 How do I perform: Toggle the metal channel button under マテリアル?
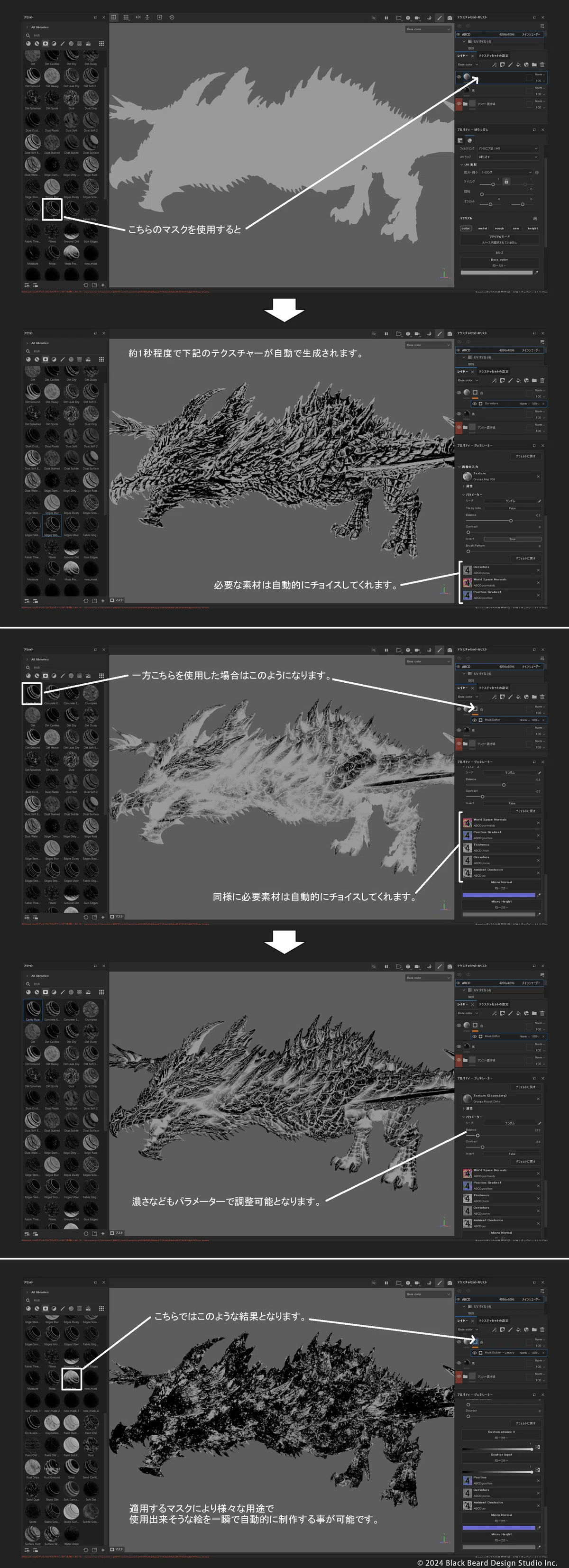[483, 228]
